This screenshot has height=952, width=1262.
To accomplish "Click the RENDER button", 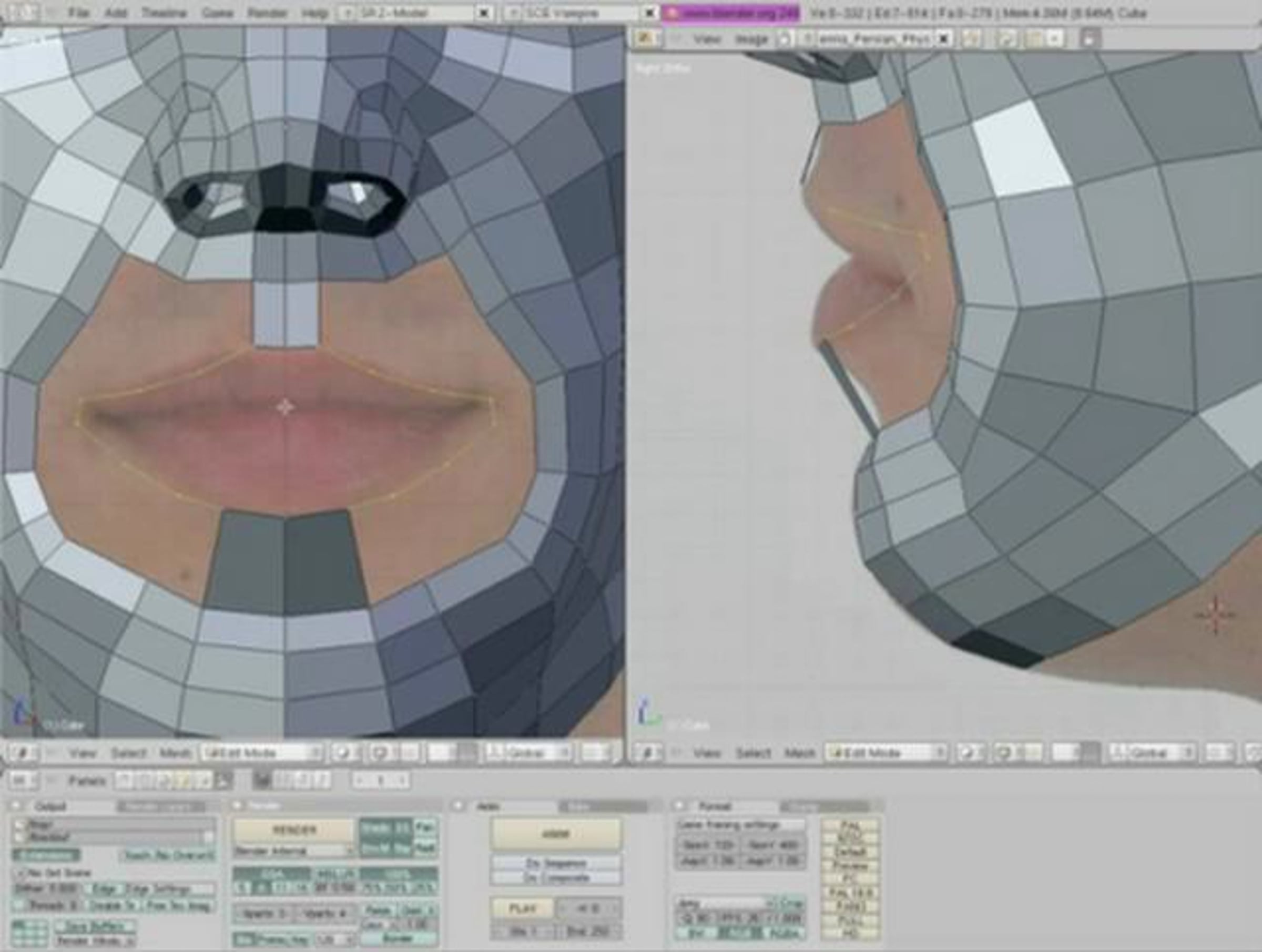I will click(x=294, y=830).
